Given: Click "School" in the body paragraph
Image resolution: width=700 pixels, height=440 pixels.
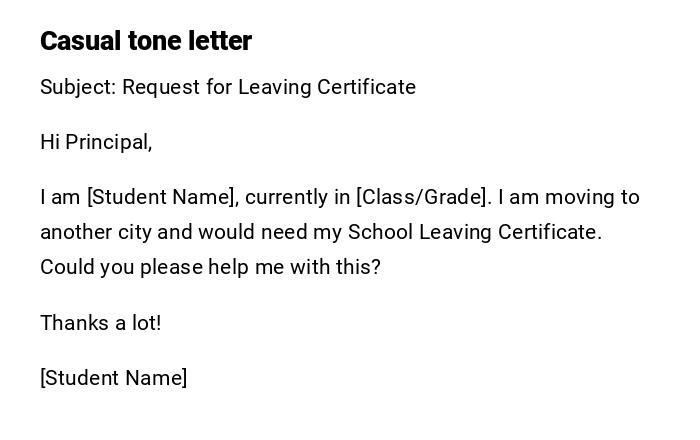Looking at the screenshot, I should point(381,232).
